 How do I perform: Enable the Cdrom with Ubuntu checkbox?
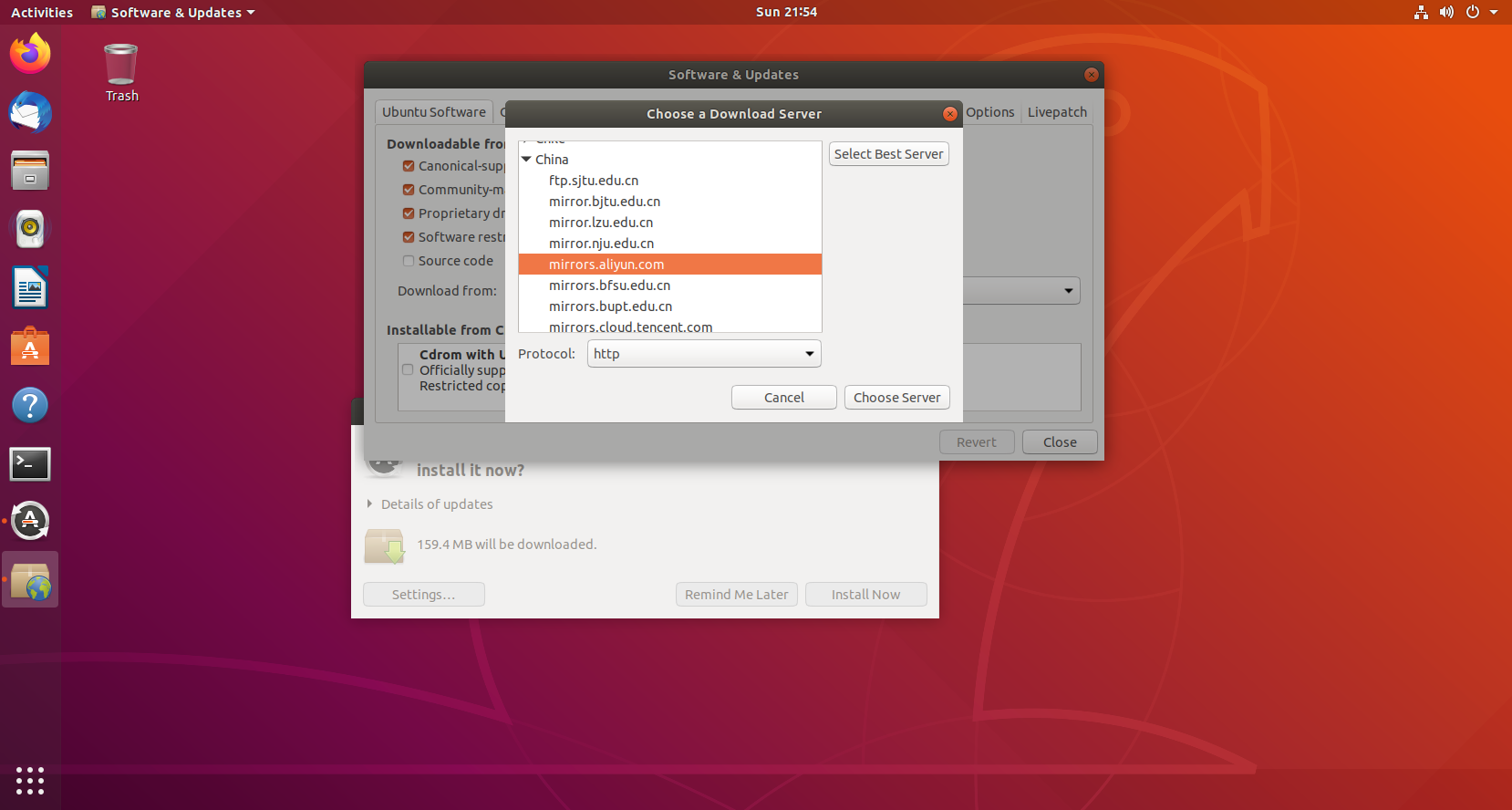(x=408, y=369)
